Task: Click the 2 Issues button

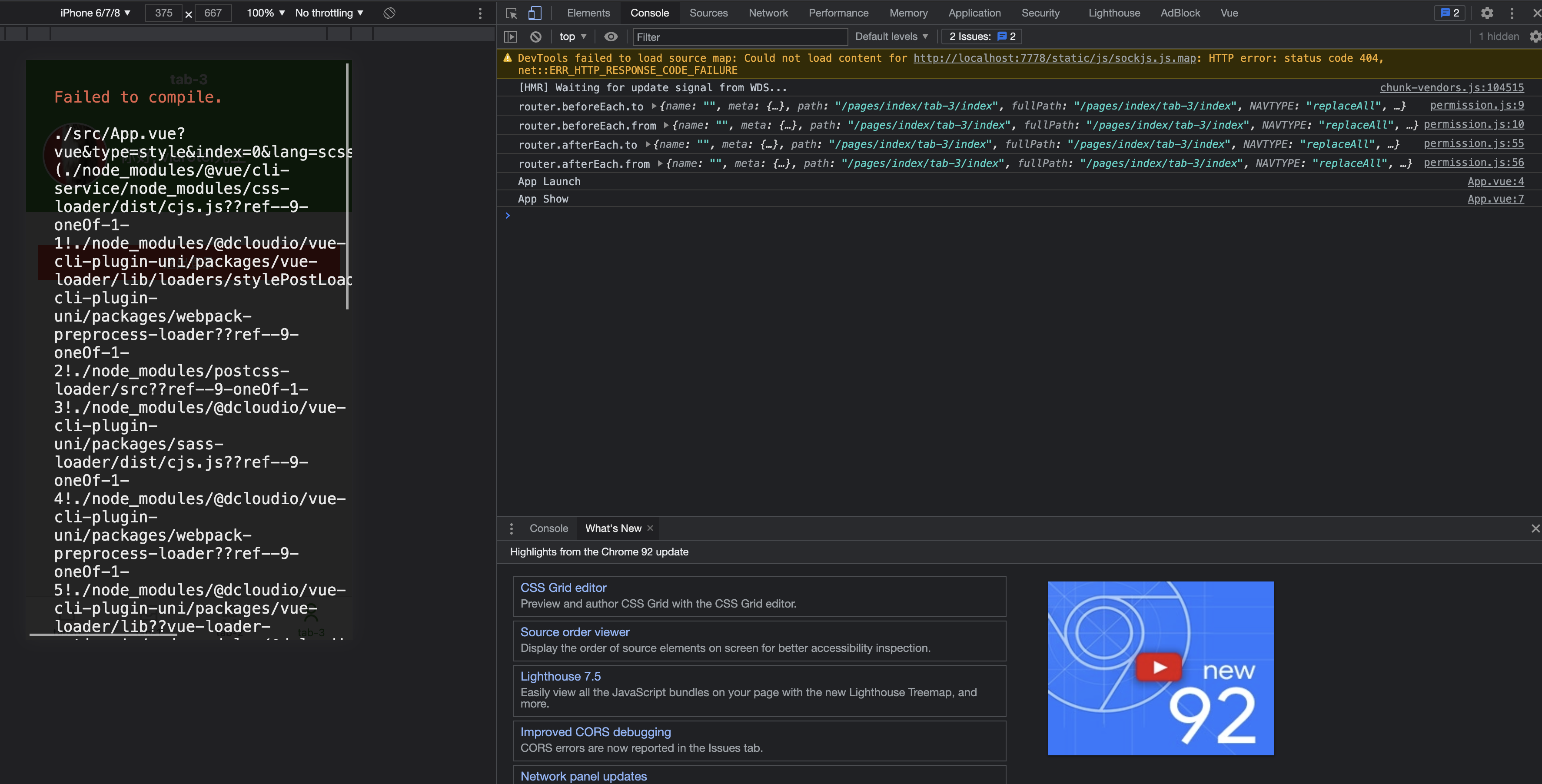Action: [x=982, y=37]
